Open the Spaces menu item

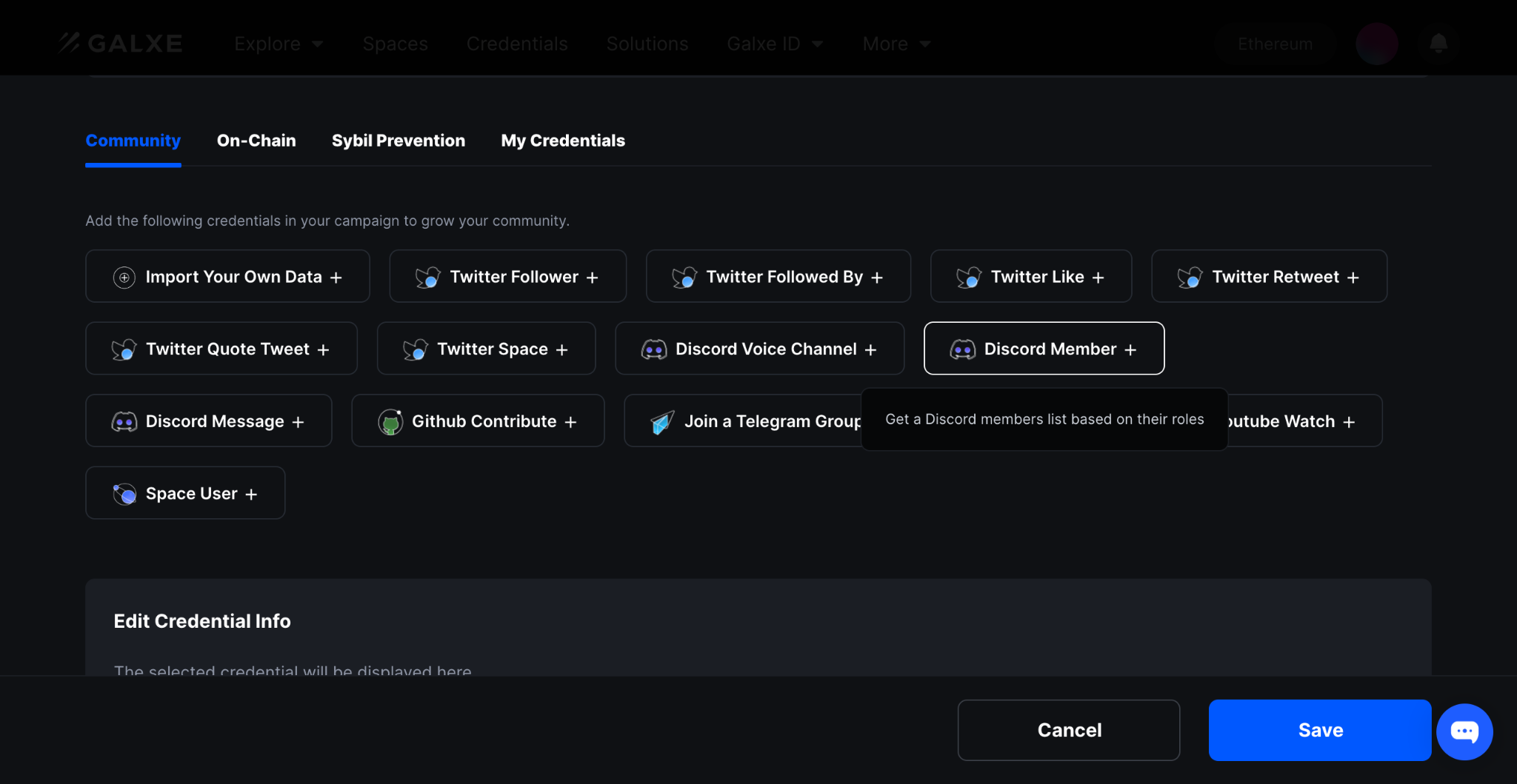(396, 44)
